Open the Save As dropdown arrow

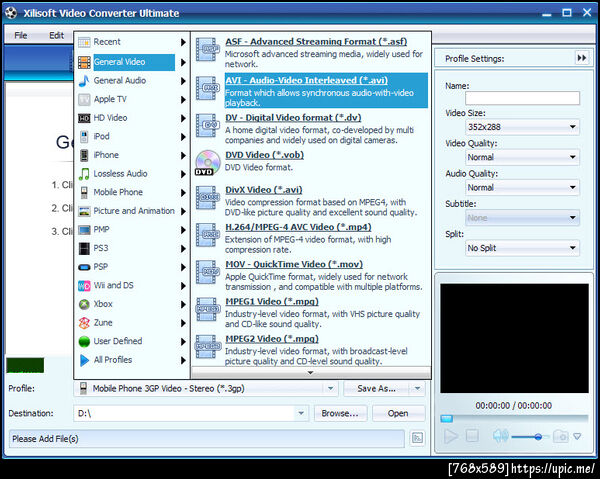pos(417,389)
